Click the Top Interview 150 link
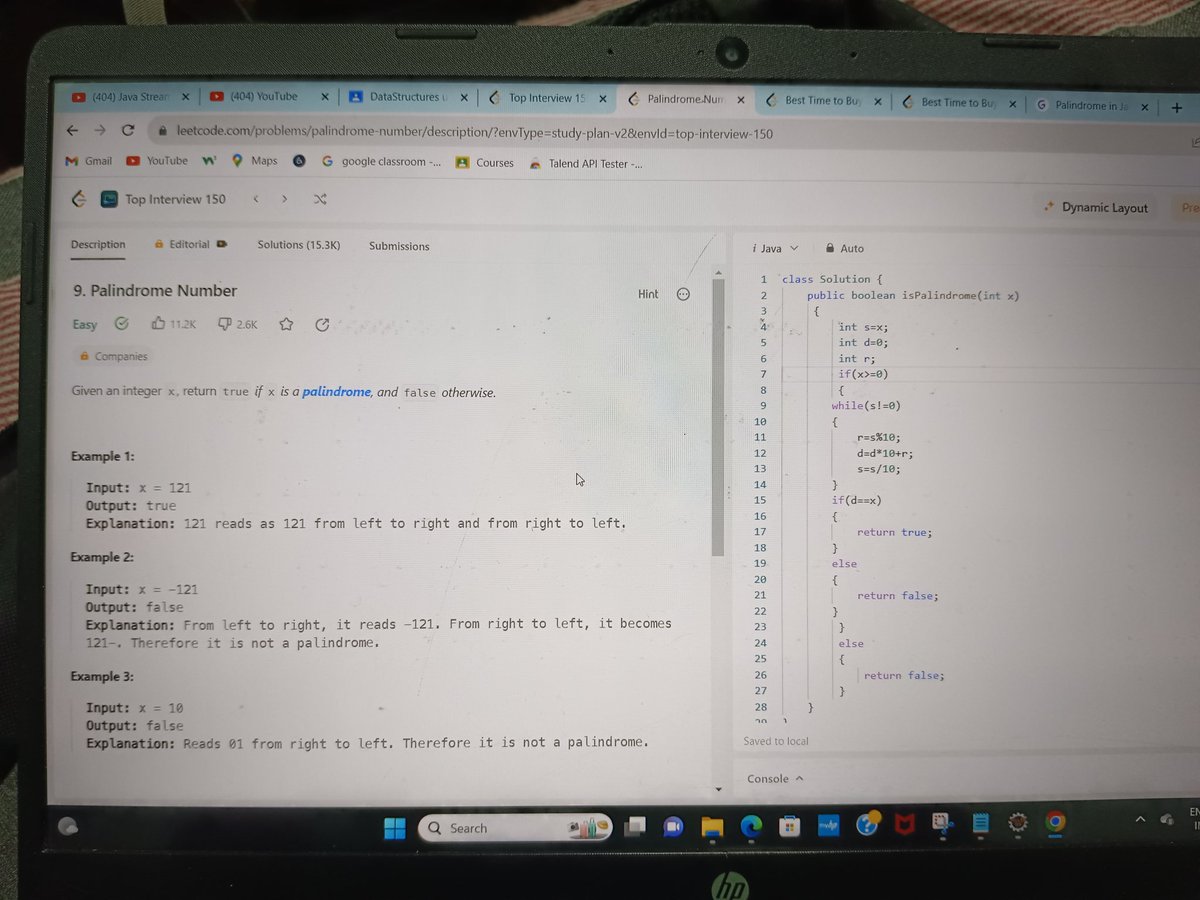Image resolution: width=1200 pixels, height=900 pixels. tap(175, 199)
